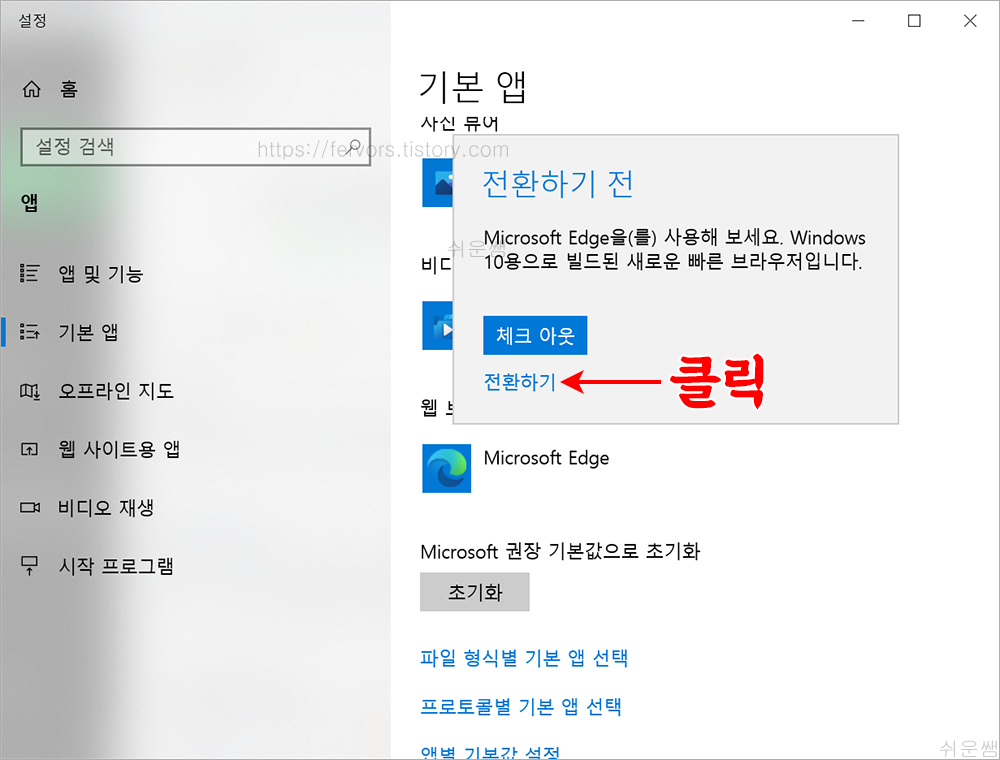Image resolution: width=1000 pixels, height=760 pixels.
Task: Click the Microsoft Edge browser icon
Action: pos(446,469)
